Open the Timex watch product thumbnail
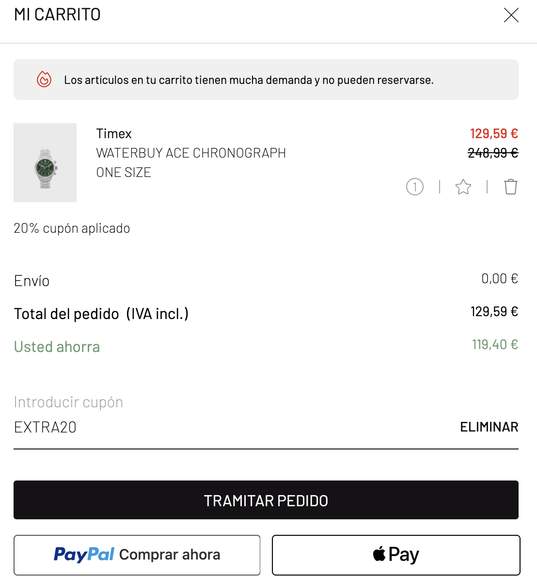This screenshot has height=577, width=537. pos(45,162)
